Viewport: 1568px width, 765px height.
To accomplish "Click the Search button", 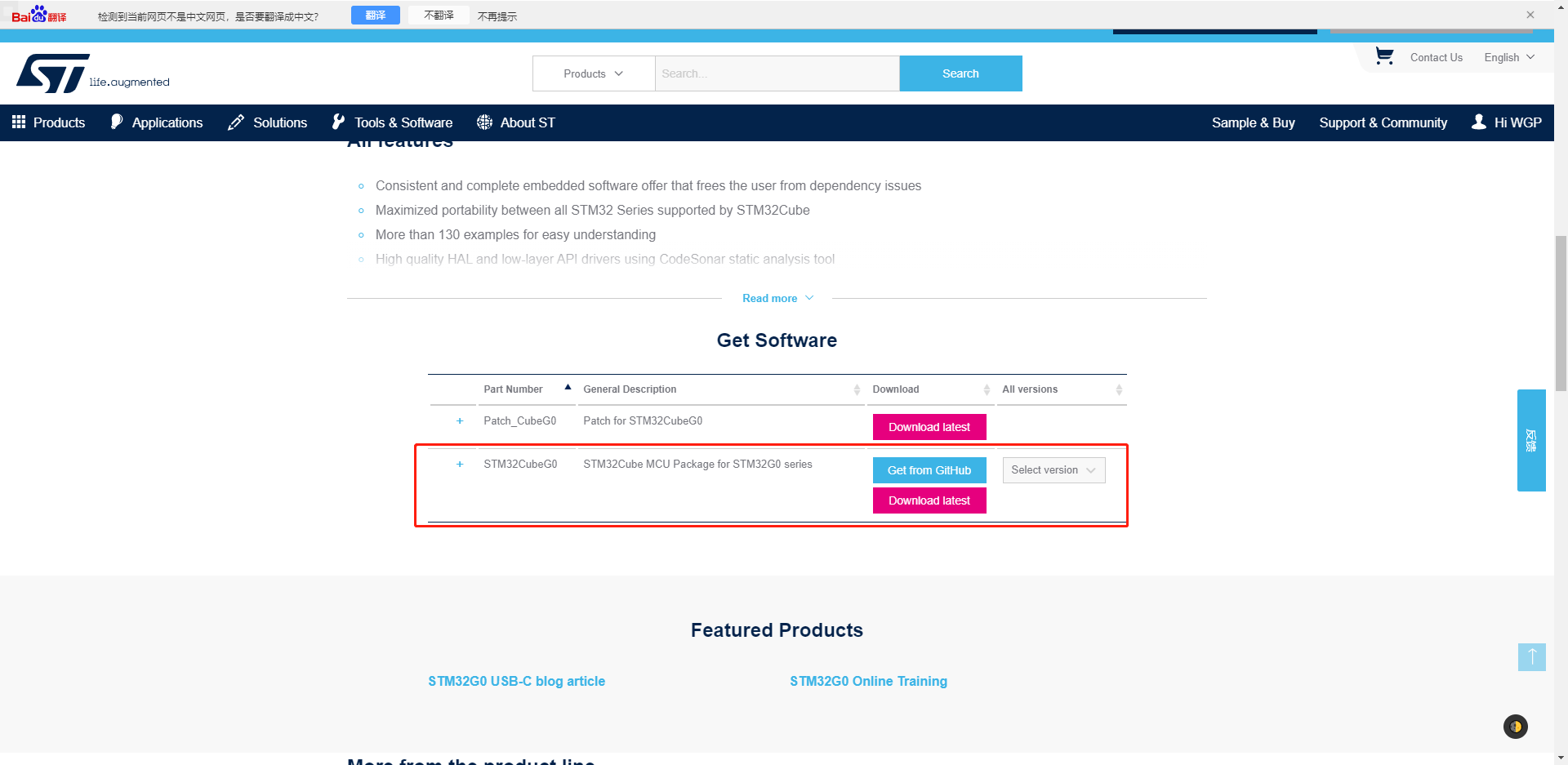I will point(960,73).
